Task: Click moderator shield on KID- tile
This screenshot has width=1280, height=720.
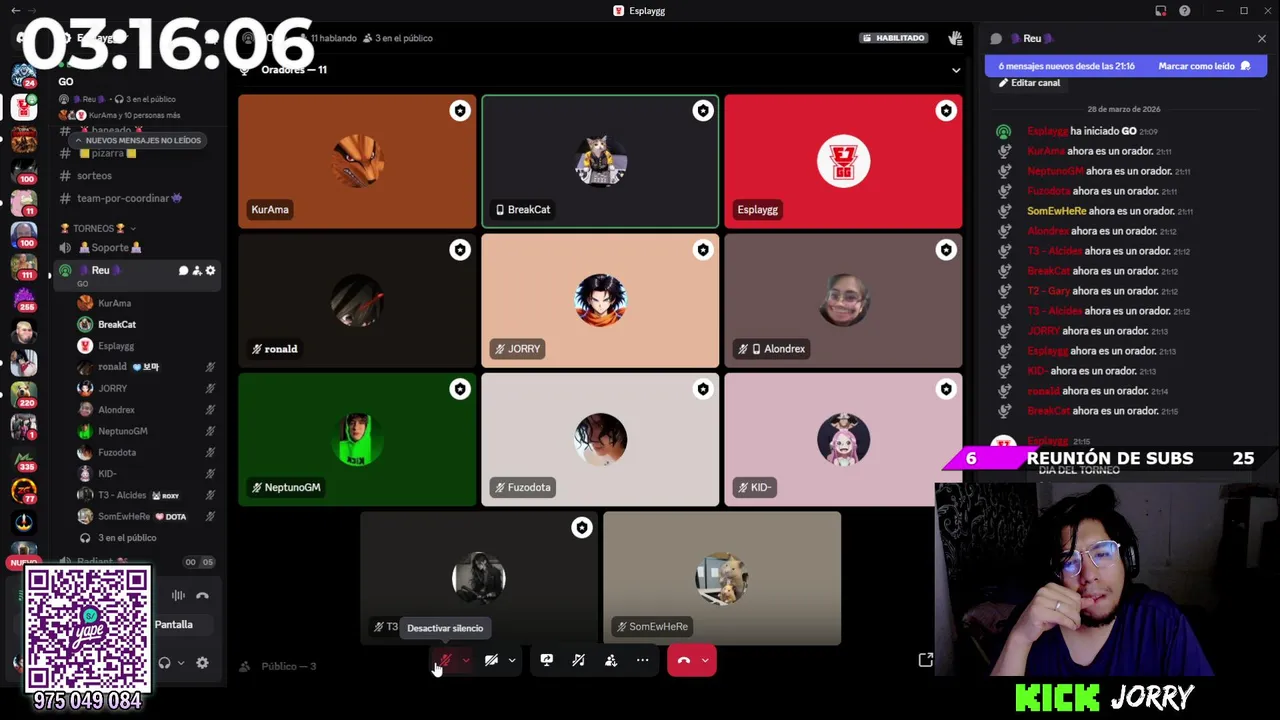Action: pyautogui.click(x=946, y=389)
